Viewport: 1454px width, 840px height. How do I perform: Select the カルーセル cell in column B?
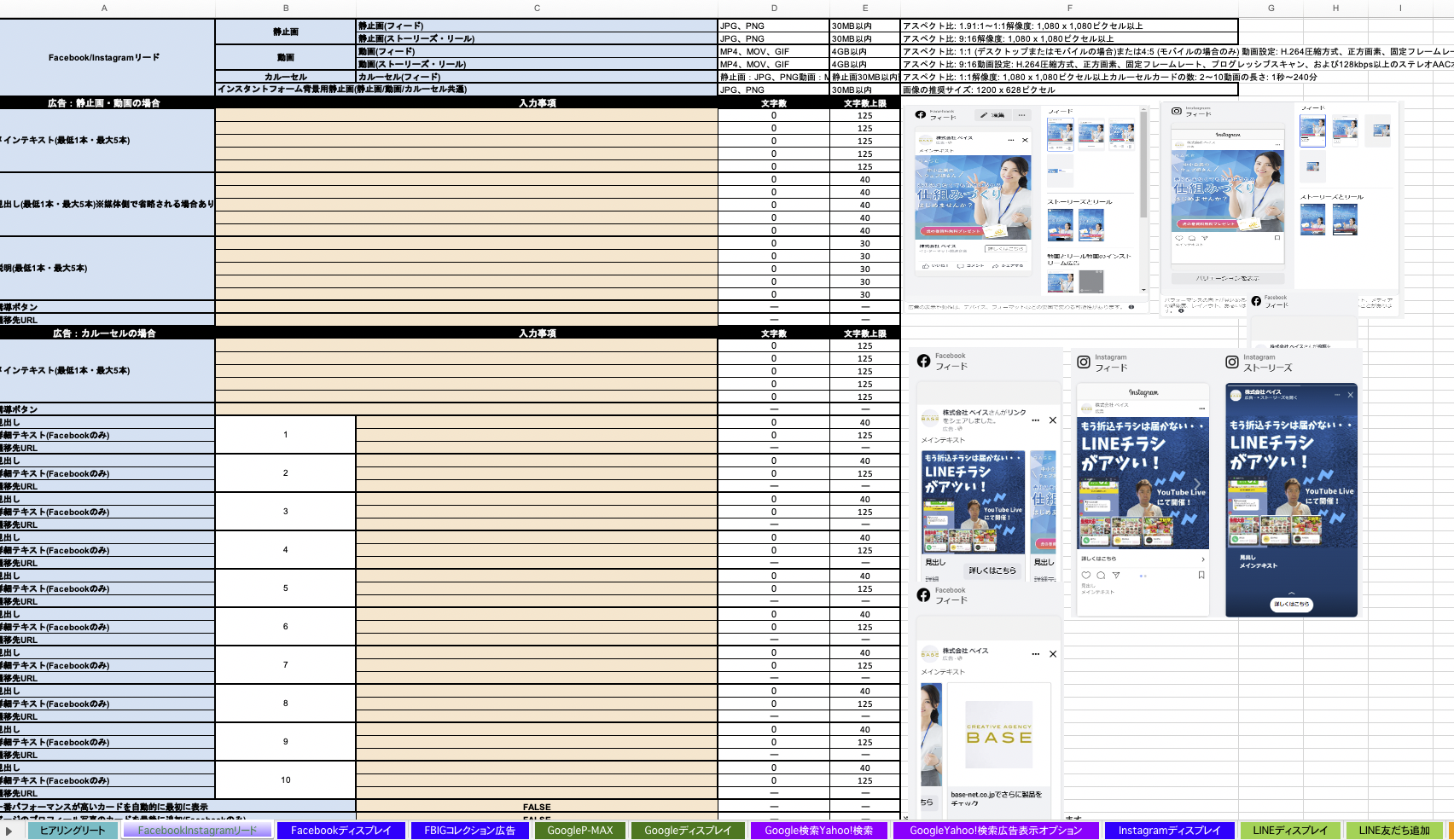coord(286,77)
